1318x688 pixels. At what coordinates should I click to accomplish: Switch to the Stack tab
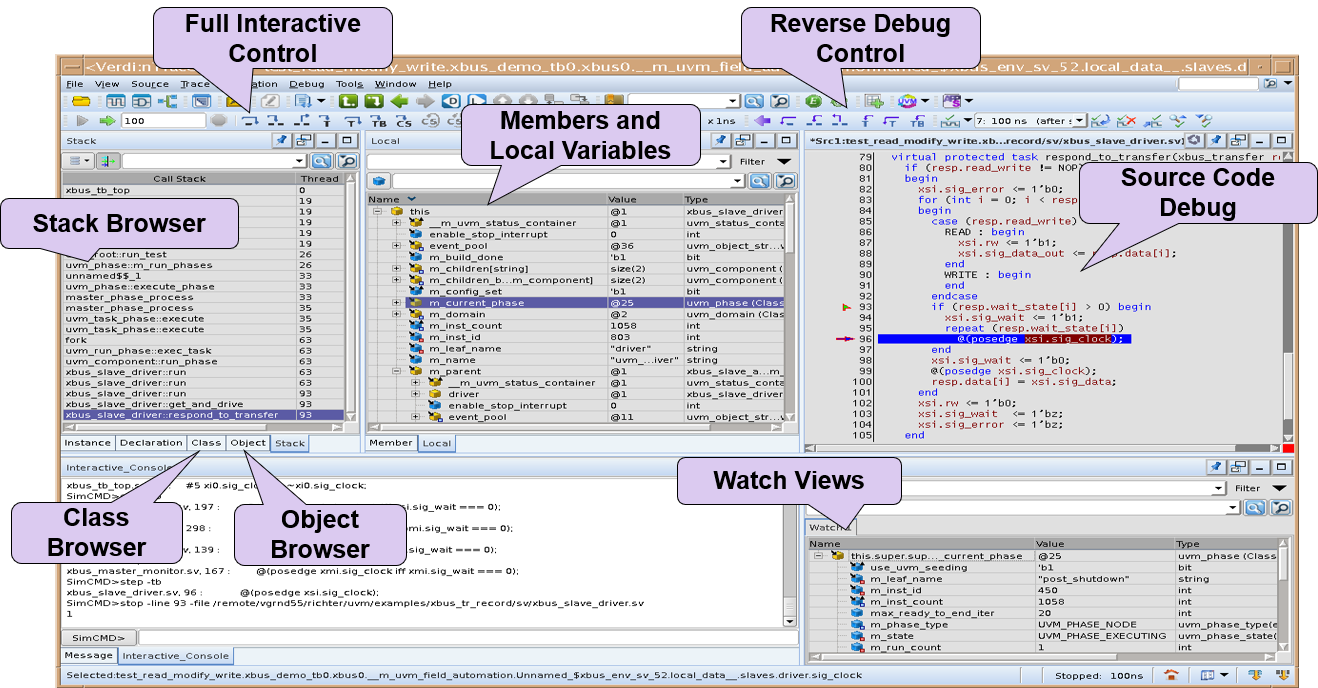point(289,443)
